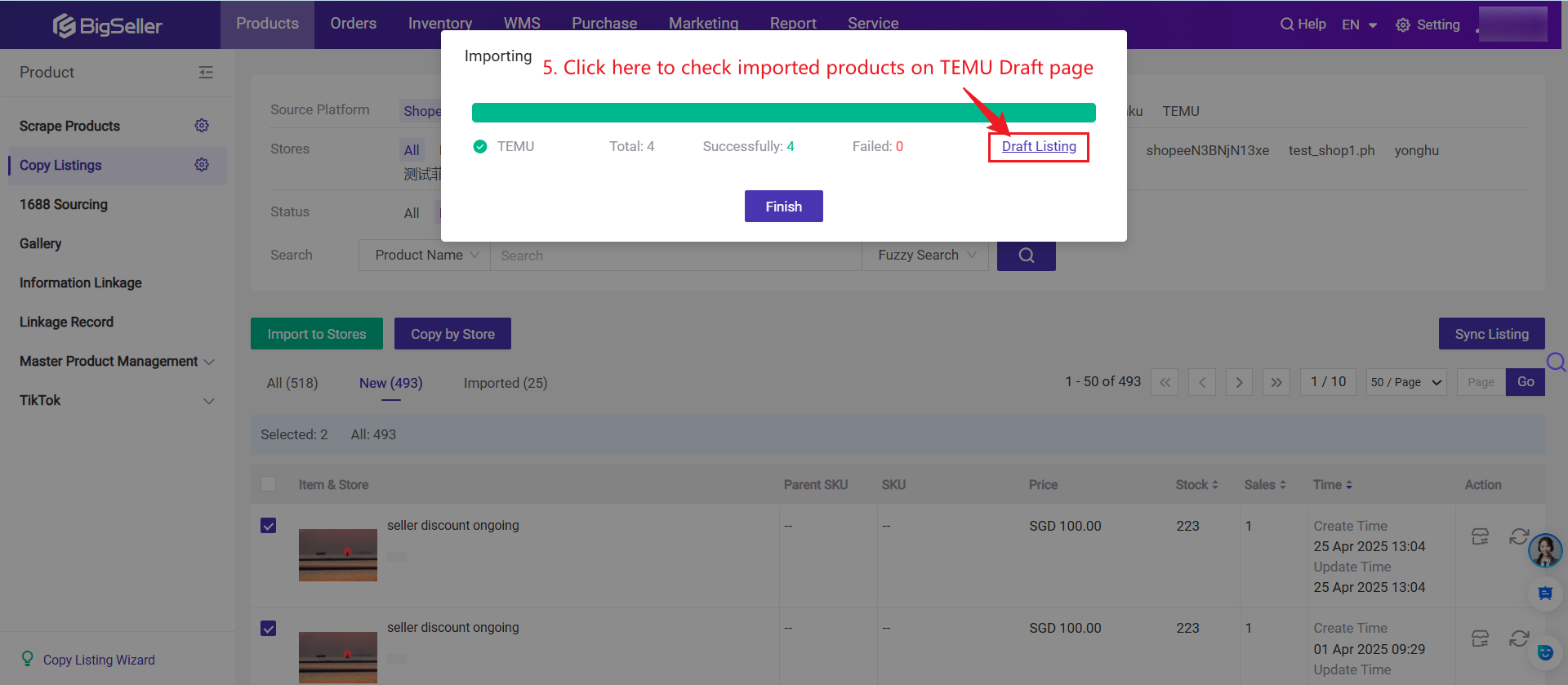Open the Setting gear icon
The height and width of the screenshot is (685, 1568).
coord(1403,25)
